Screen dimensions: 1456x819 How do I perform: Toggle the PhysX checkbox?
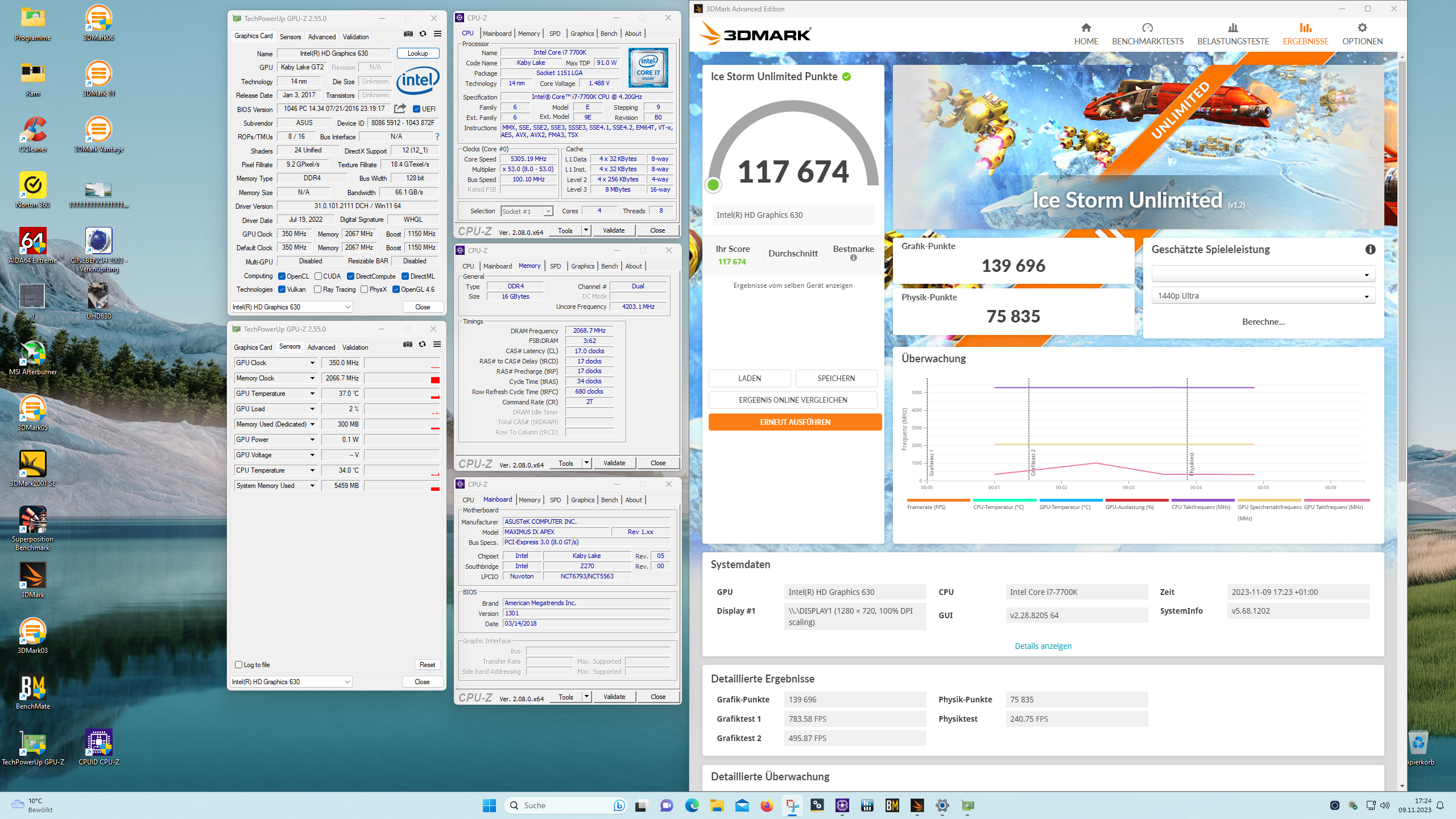coord(364,289)
